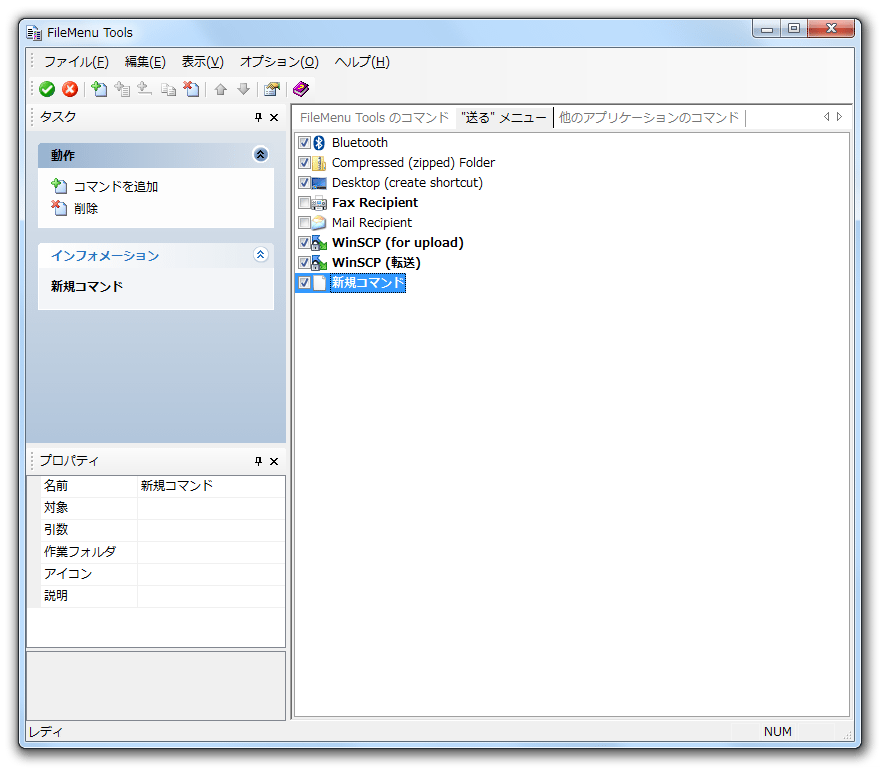Screen dimensions: 884x770
Task: Click the Mail Recipient envelope icon
Action: point(319,223)
